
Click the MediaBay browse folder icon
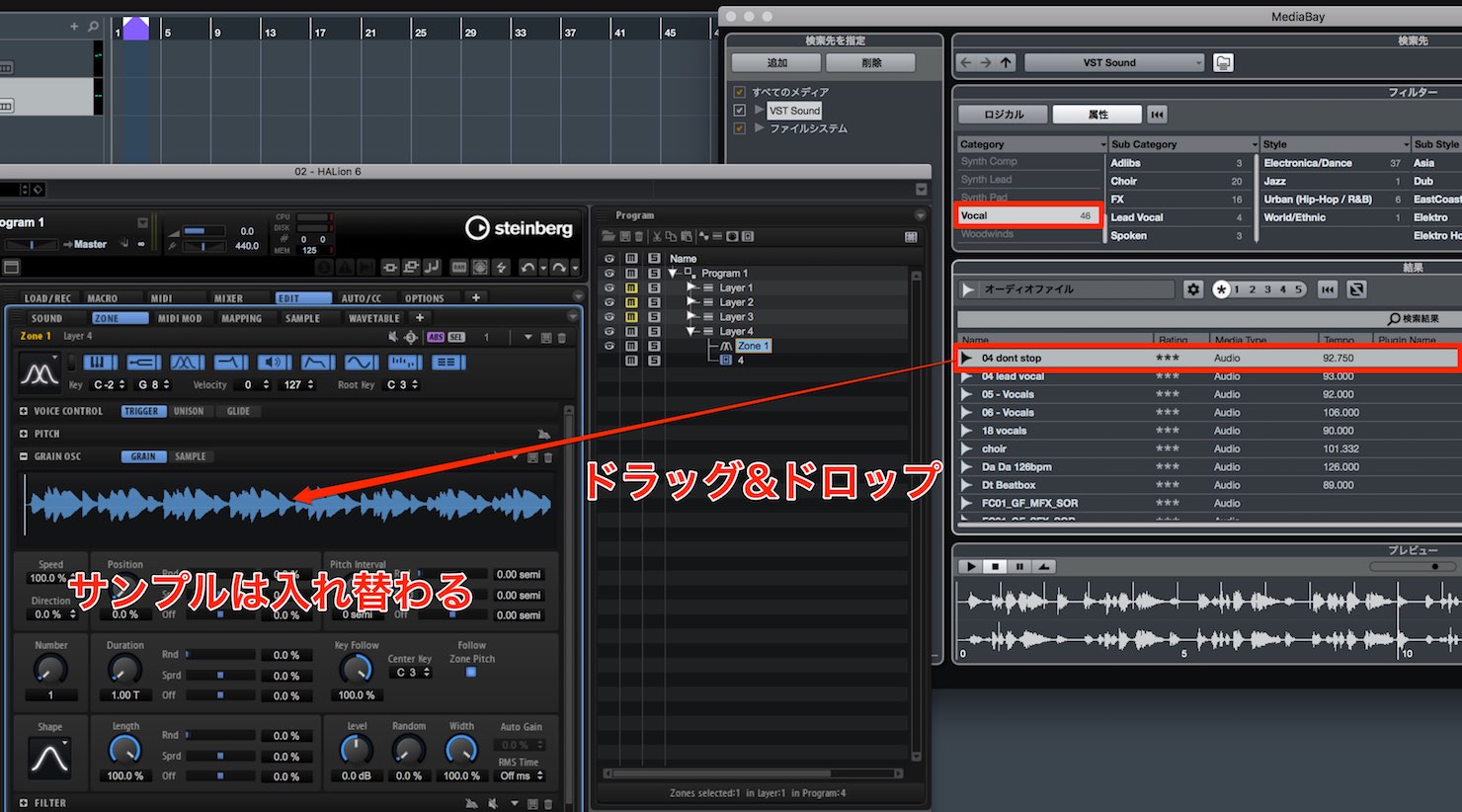1223,62
